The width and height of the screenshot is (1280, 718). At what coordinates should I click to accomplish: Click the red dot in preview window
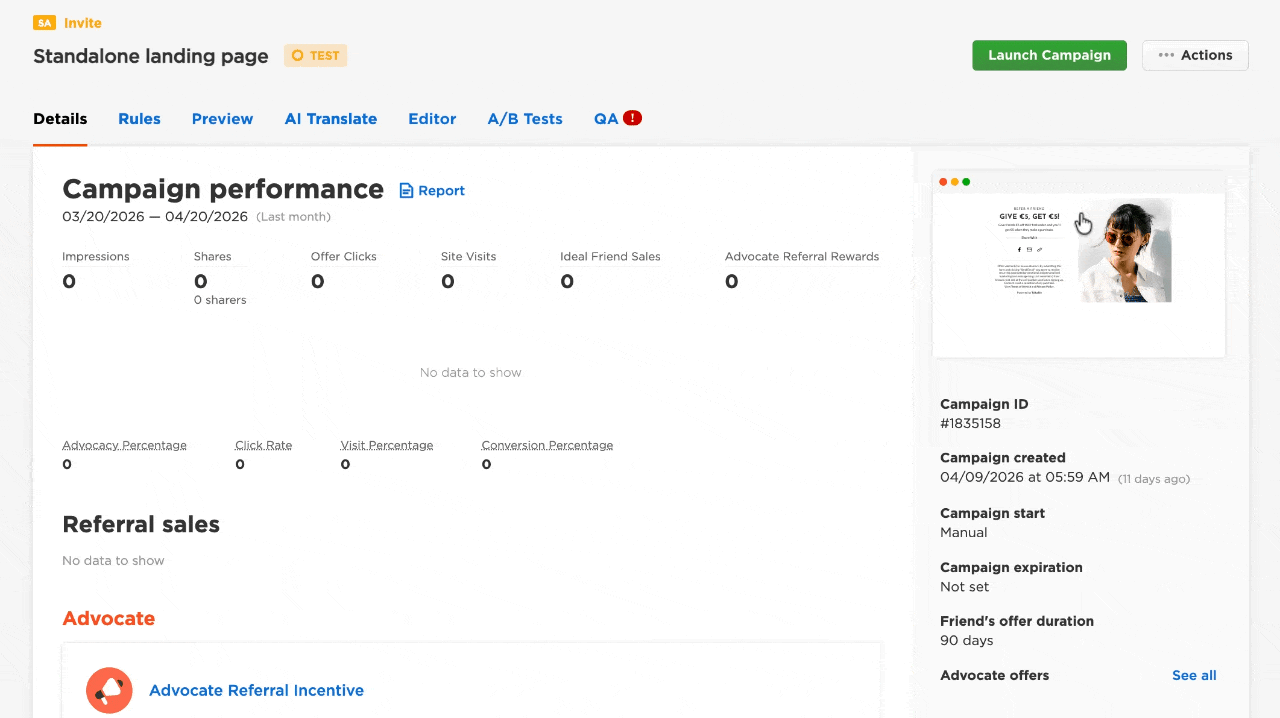coord(943,182)
